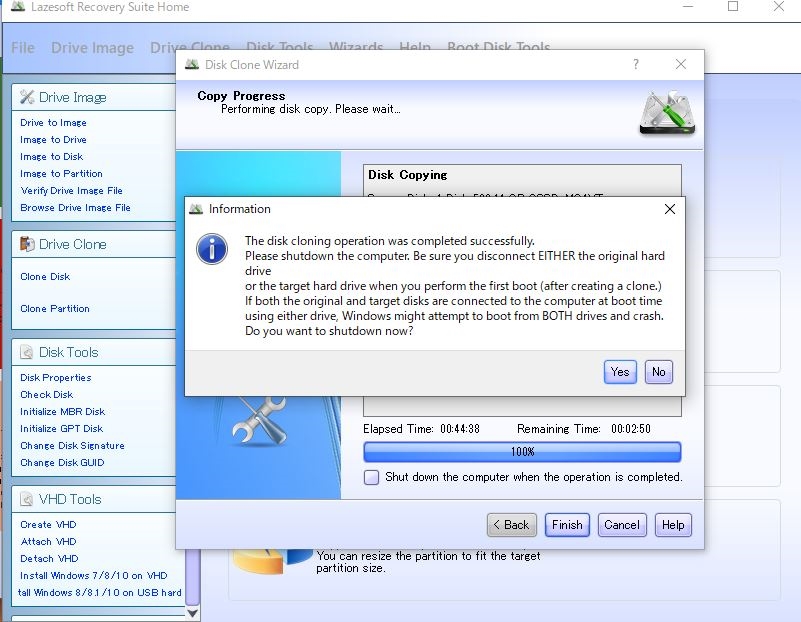Viewport: 801px width, 622px height.
Task: Open Verify Drive Image File
Action: tap(72, 190)
